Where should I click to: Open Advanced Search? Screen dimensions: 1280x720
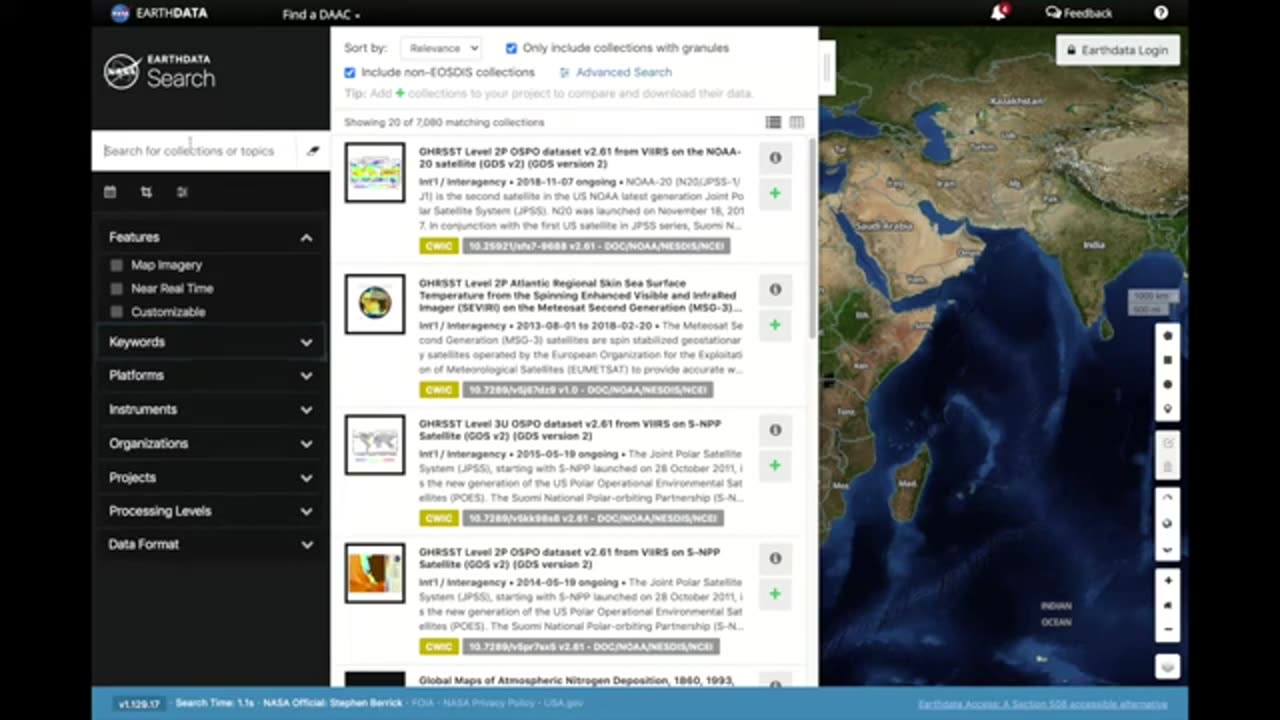point(615,72)
